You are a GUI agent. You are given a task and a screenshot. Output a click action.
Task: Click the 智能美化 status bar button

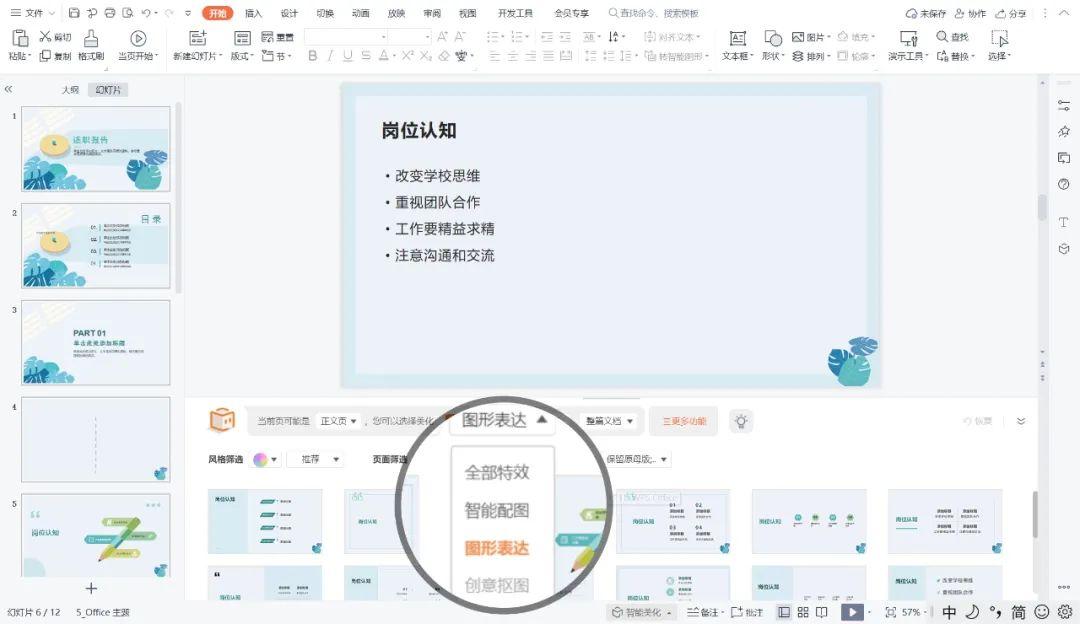tap(641, 612)
